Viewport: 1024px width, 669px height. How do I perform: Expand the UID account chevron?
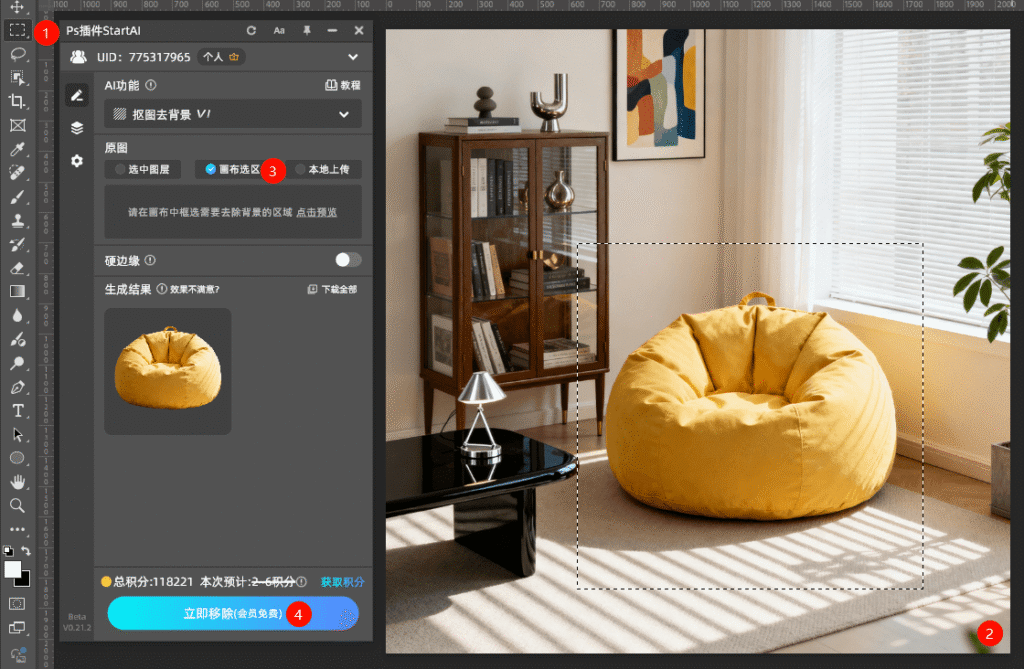[353, 58]
